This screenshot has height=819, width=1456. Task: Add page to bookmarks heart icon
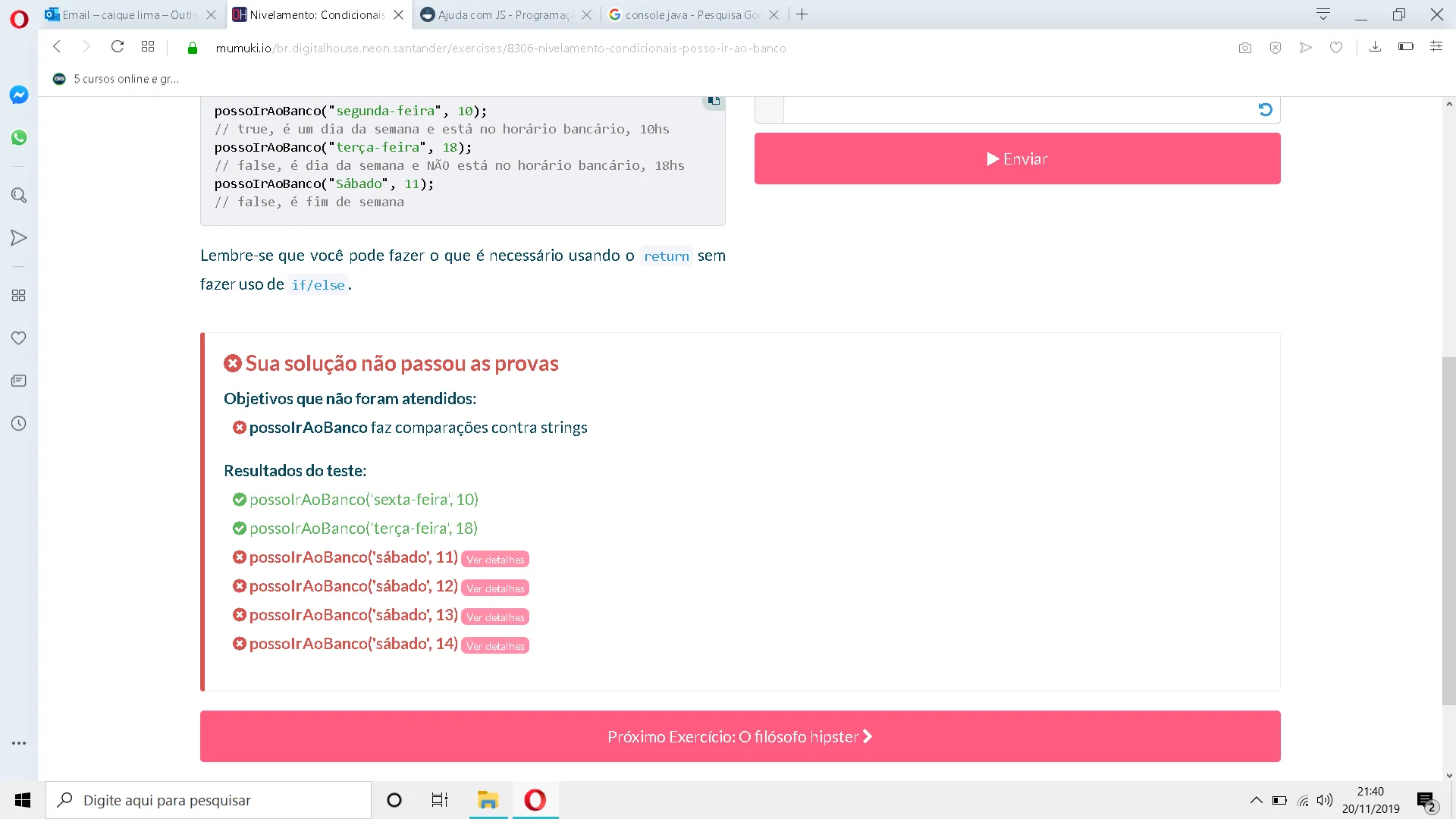pyautogui.click(x=1336, y=48)
